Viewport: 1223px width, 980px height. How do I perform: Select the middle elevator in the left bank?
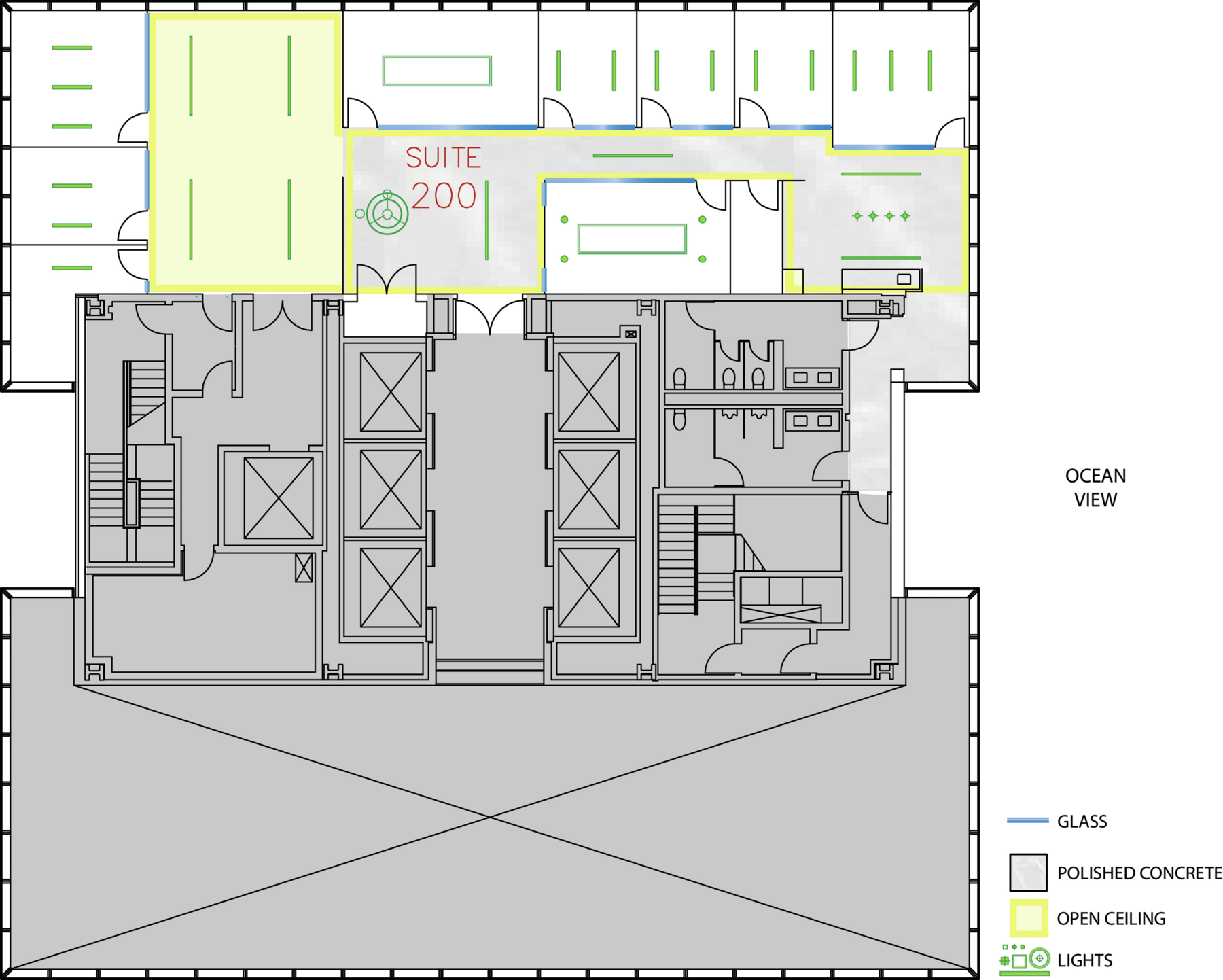coord(391,490)
